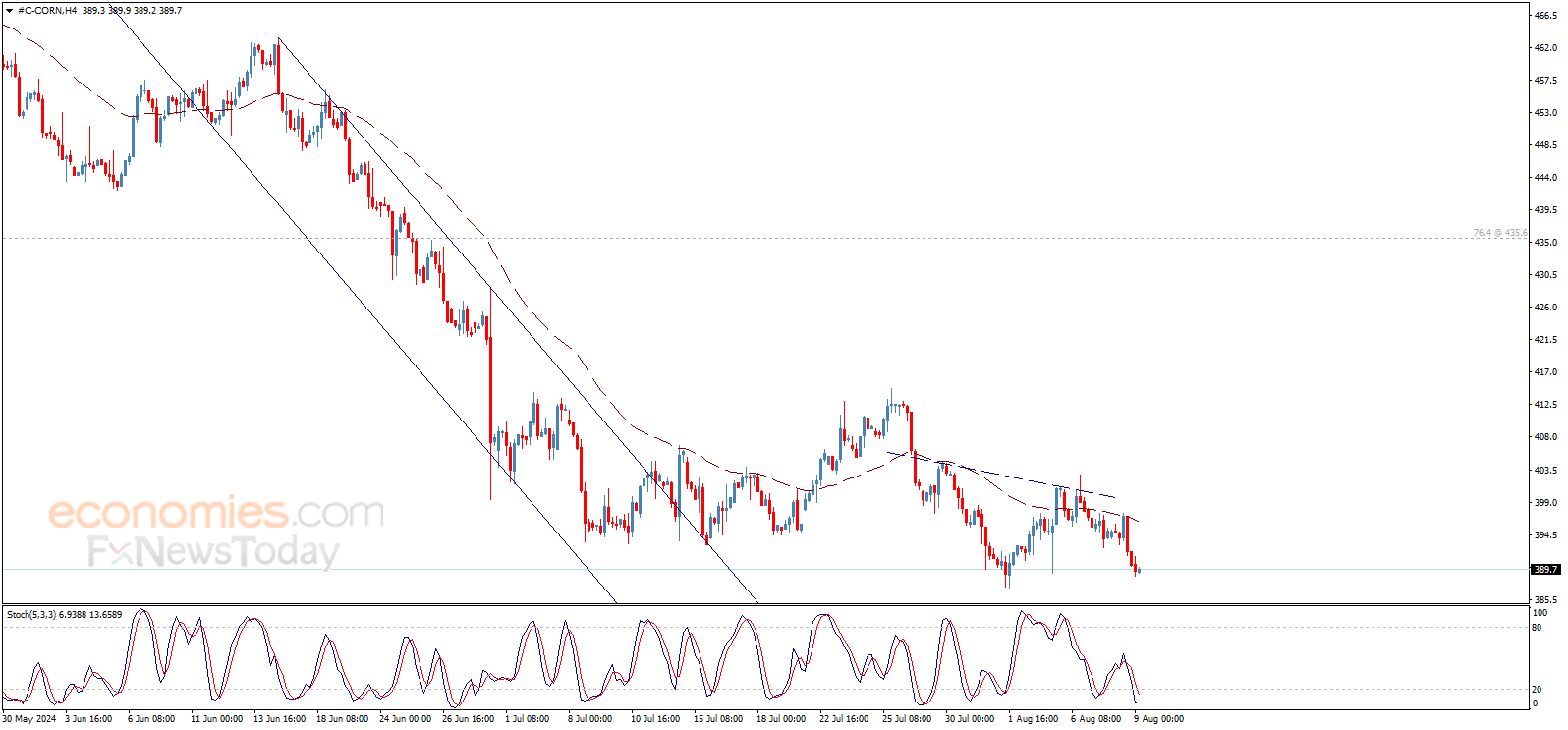Click the FxNewsToday watermark text

213,552
